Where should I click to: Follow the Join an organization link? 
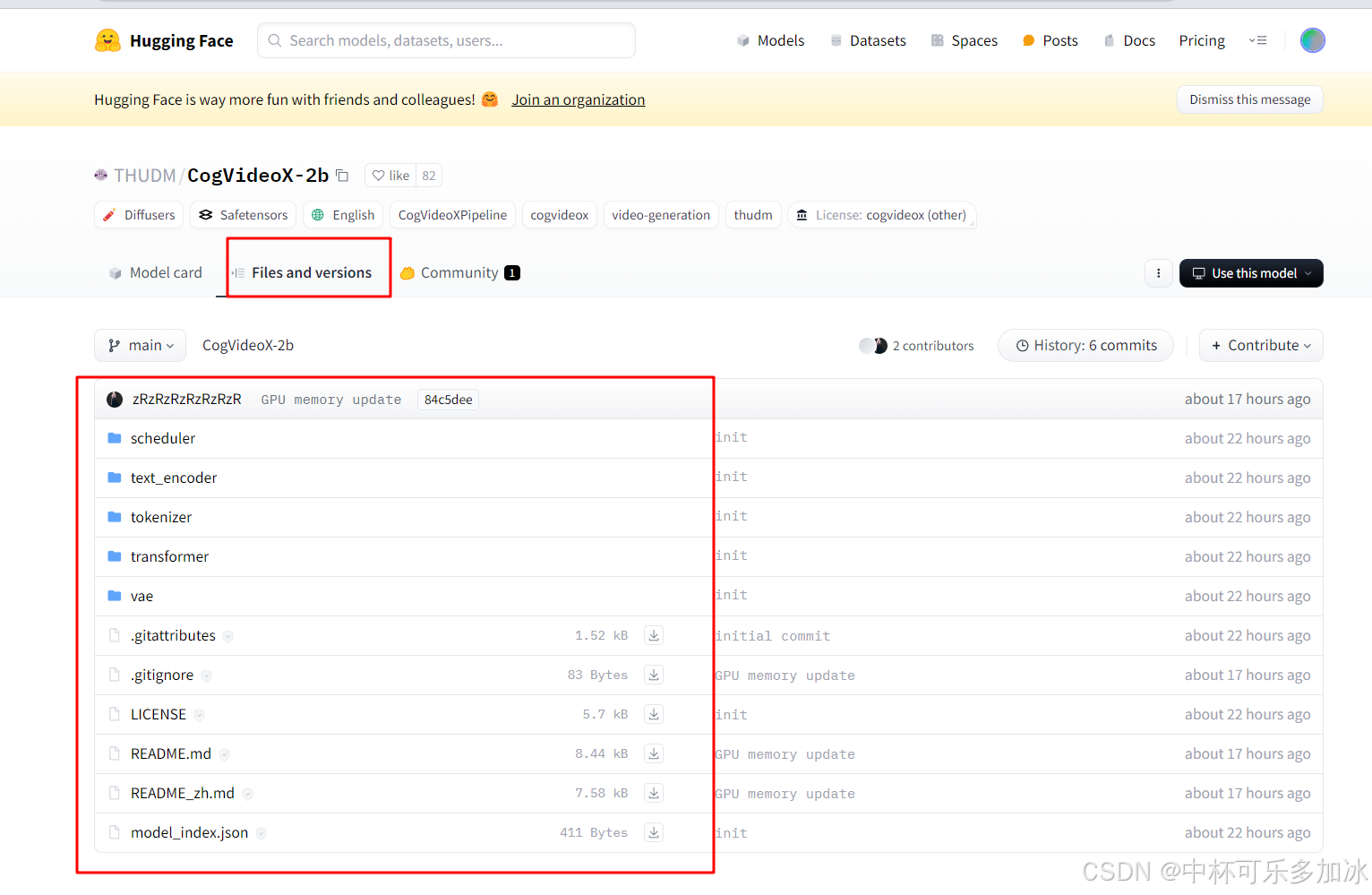(x=579, y=99)
